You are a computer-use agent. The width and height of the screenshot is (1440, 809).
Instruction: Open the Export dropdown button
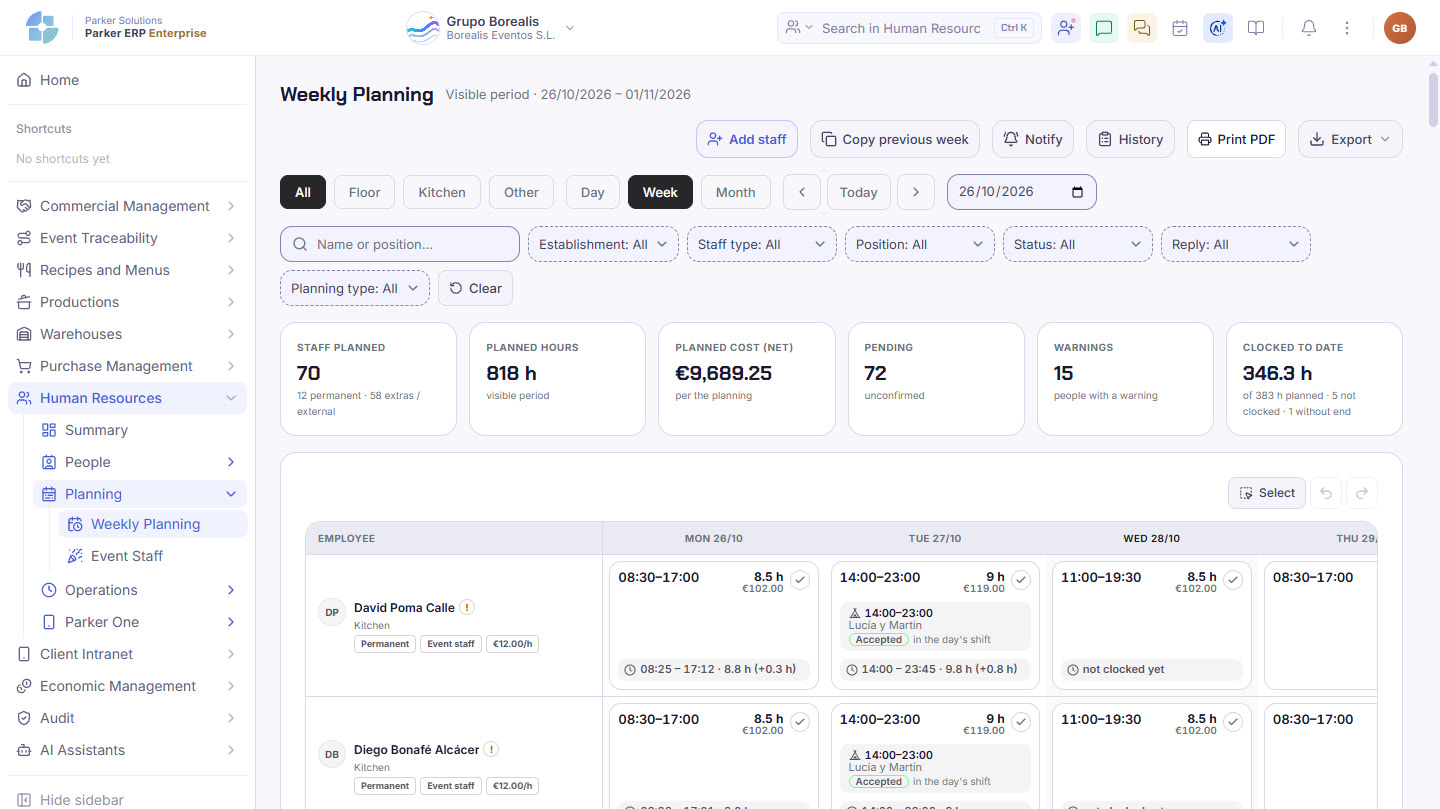(x=1350, y=139)
